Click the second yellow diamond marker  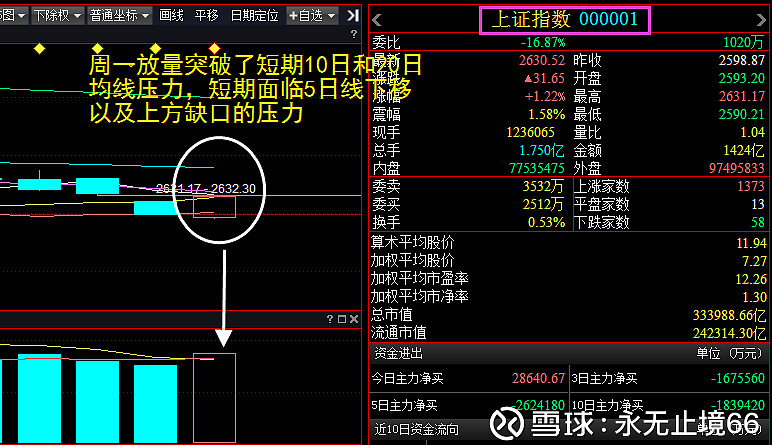pyautogui.click(x=97, y=48)
